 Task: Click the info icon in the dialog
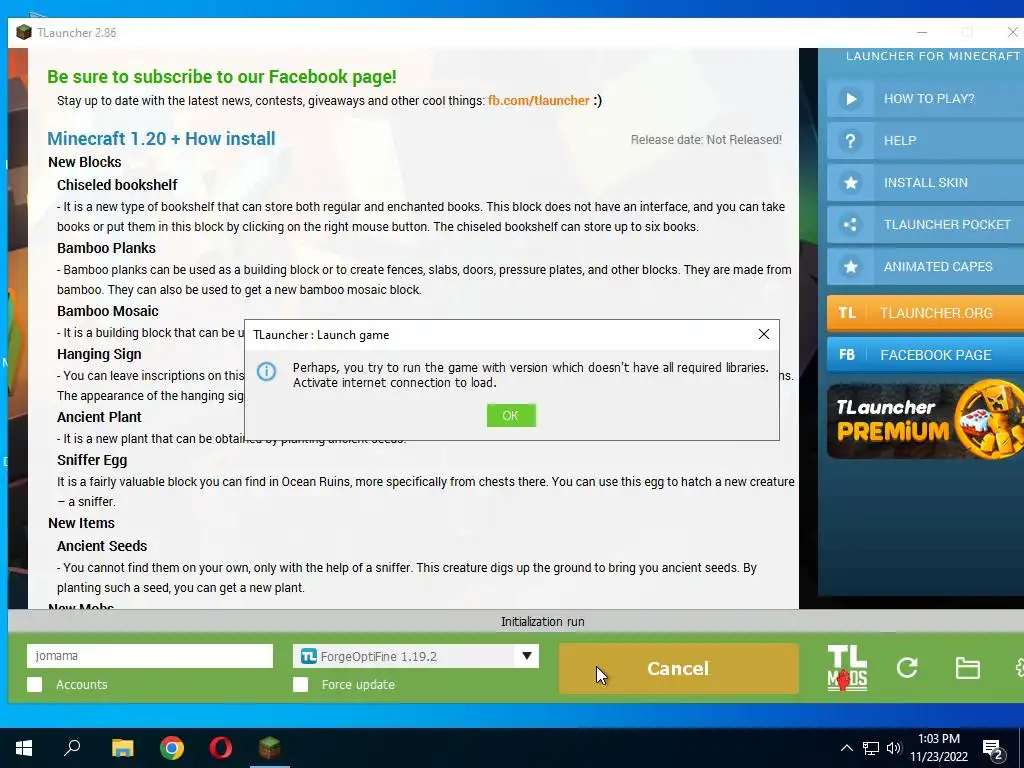pos(266,372)
